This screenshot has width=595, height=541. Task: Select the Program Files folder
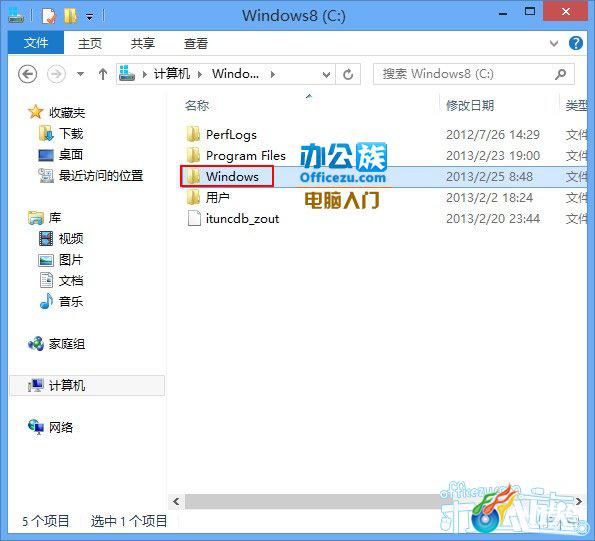[x=246, y=156]
